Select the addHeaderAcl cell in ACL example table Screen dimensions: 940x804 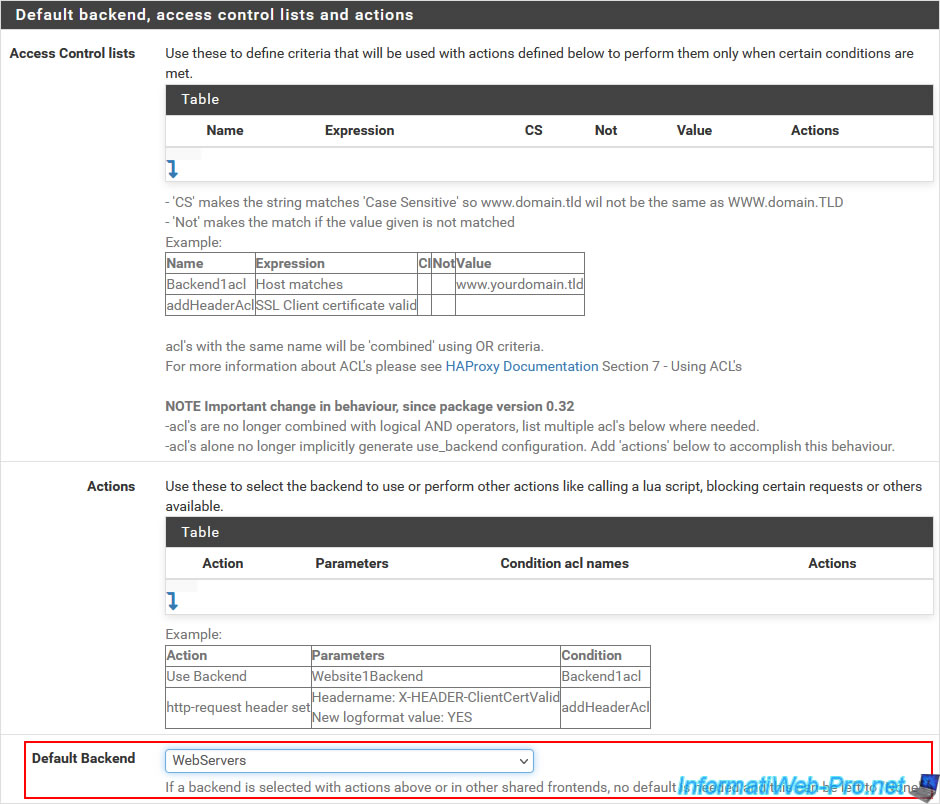[x=210, y=305]
